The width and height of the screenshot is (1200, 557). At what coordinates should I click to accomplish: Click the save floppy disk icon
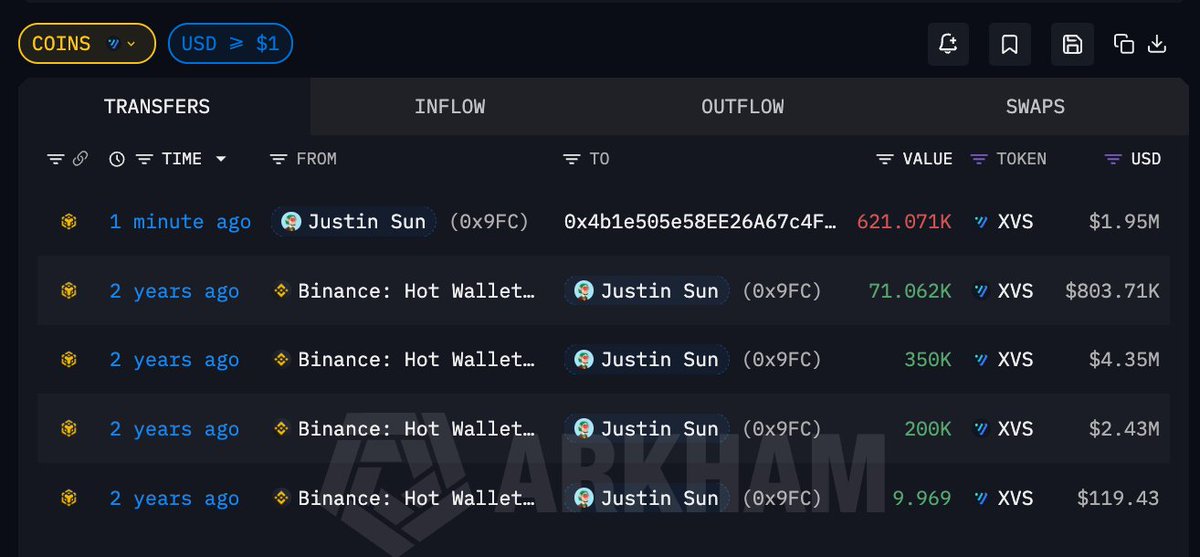[x=1072, y=44]
